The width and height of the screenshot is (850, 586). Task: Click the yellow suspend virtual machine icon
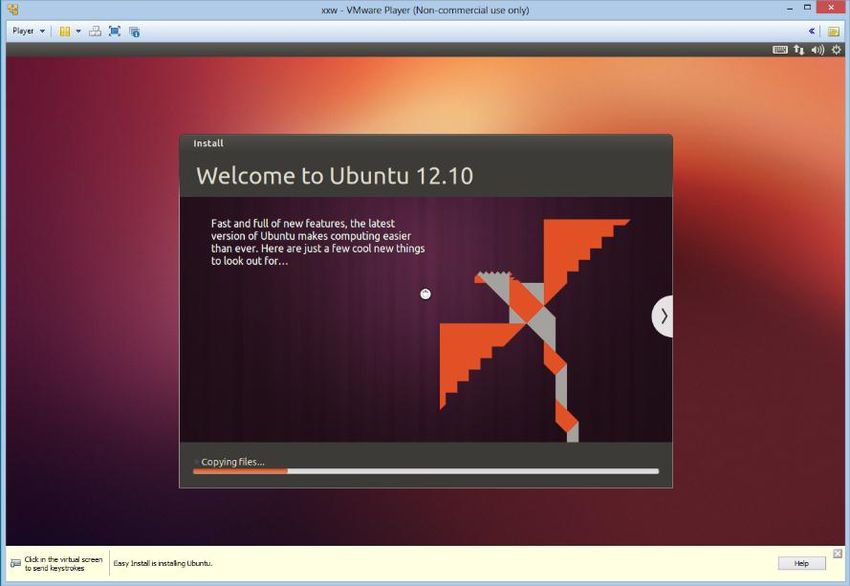(65, 31)
